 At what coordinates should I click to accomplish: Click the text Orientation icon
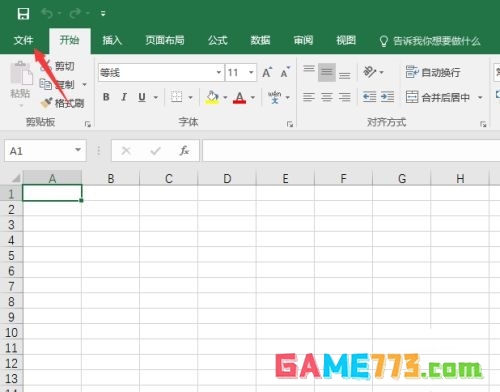pyautogui.click(x=369, y=72)
